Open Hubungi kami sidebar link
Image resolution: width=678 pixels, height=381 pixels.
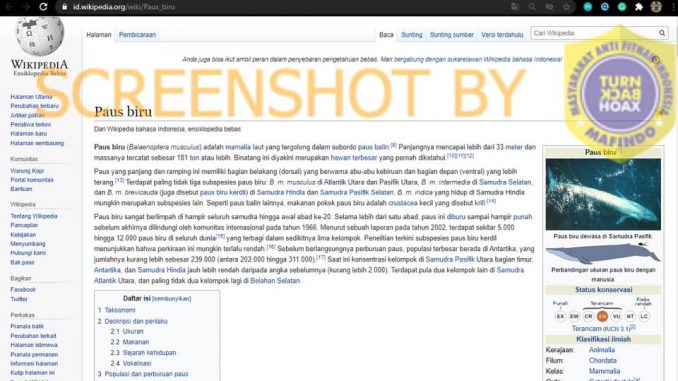click(x=28, y=253)
